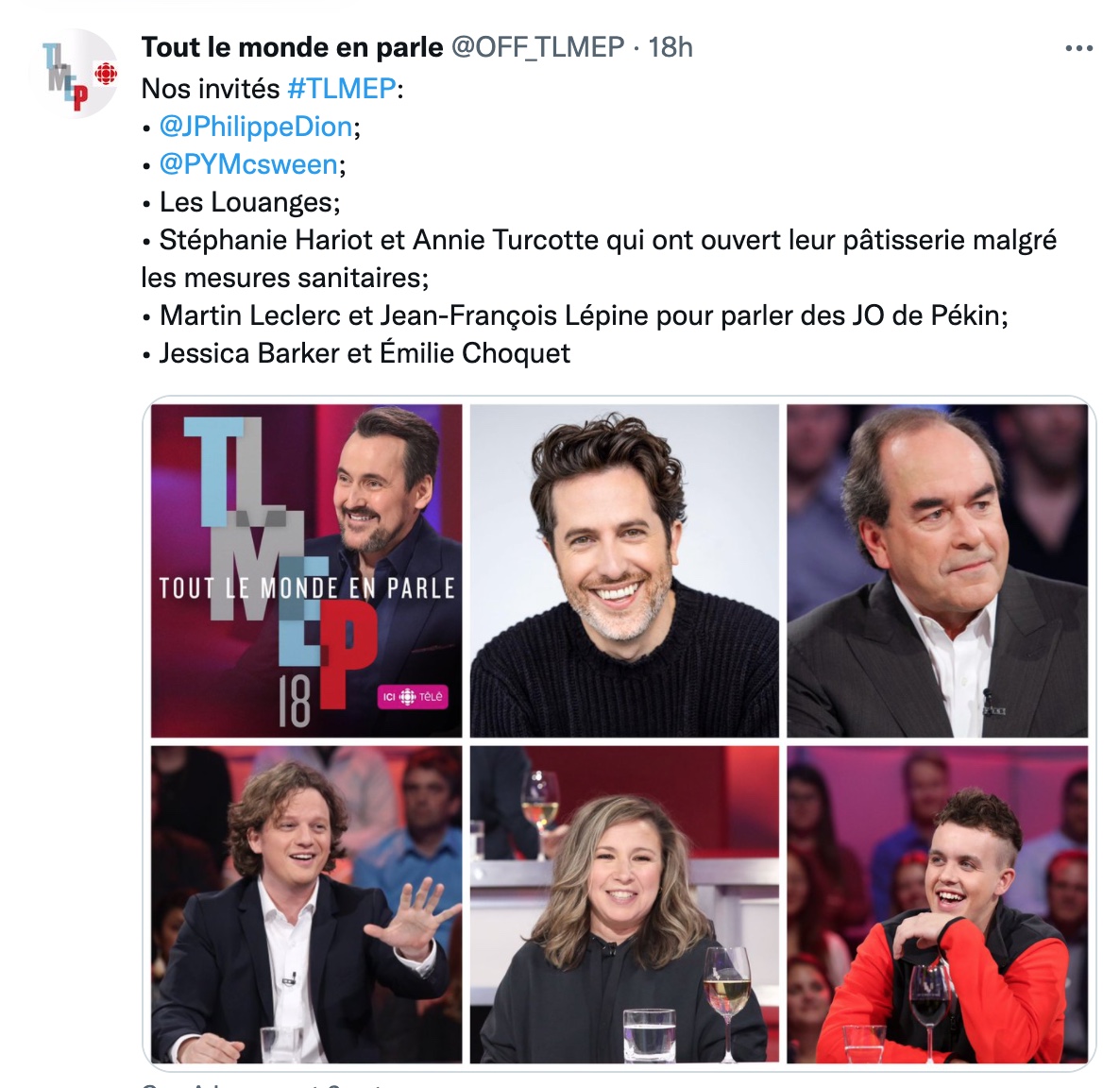Viewport: 1120px width, 1088px height.
Task: Click the ICI Télé pink badge logo
Action: pos(413,696)
